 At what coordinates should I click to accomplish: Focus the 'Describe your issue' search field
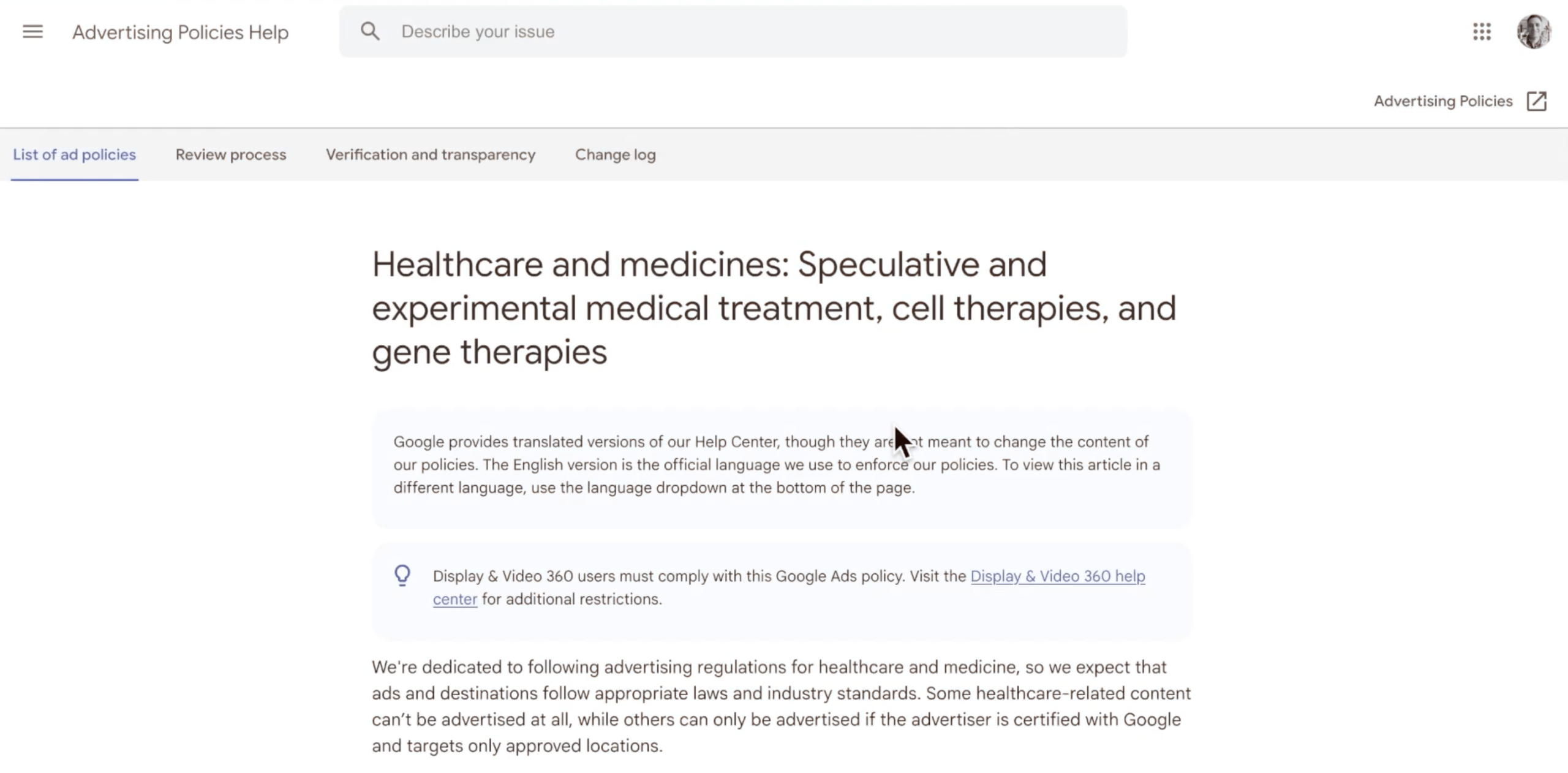tap(735, 32)
